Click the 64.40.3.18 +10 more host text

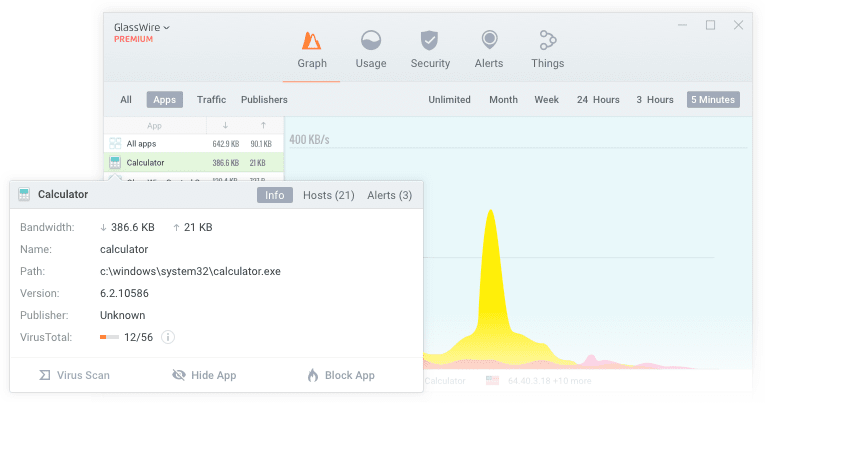click(550, 381)
